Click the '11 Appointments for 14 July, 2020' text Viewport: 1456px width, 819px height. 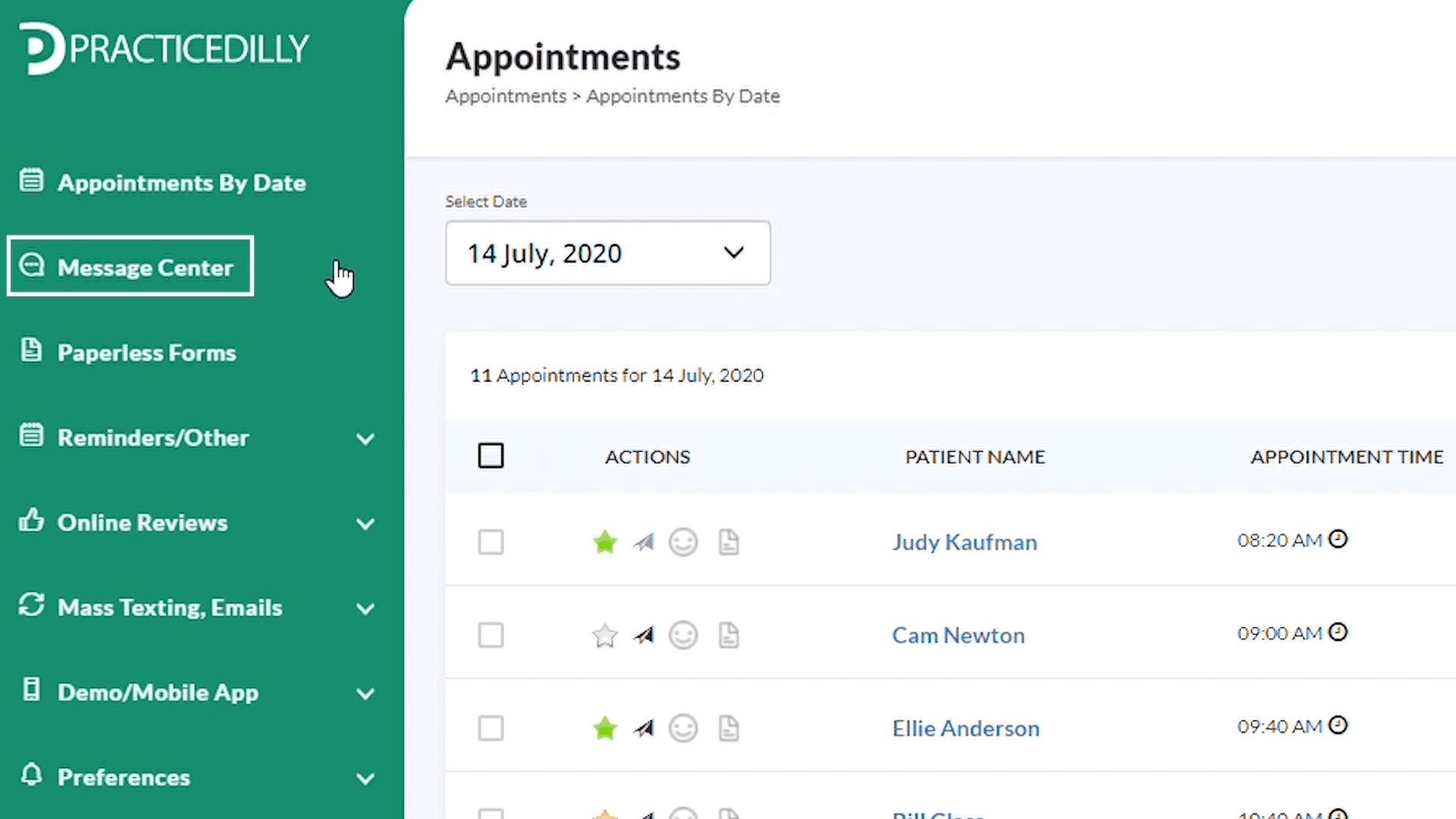coord(617,375)
